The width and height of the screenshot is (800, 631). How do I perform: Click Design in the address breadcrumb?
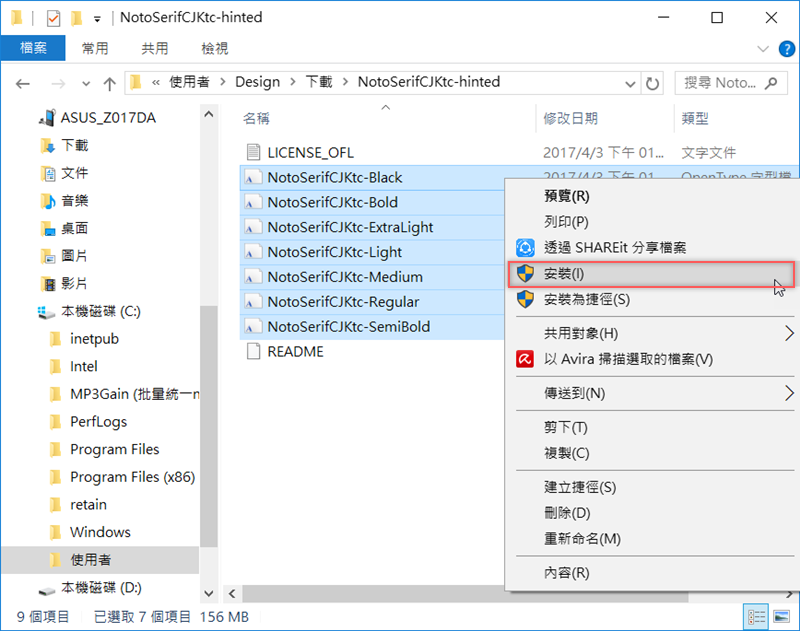pyautogui.click(x=257, y=82)
